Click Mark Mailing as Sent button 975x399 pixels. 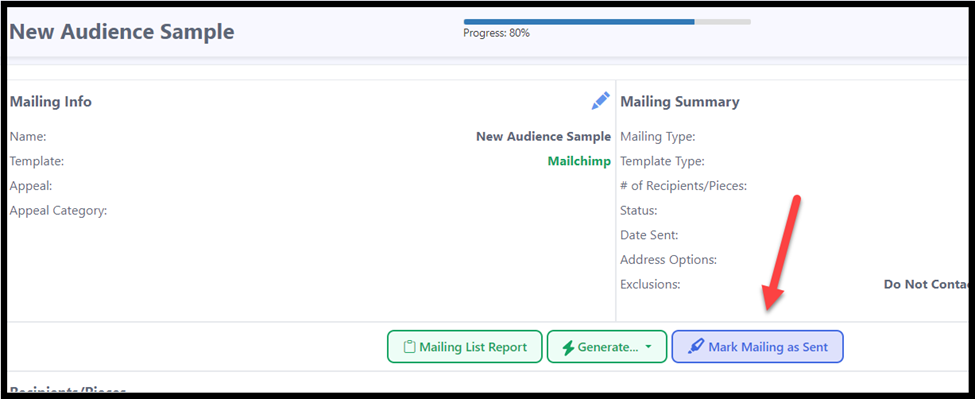[757, 347]
